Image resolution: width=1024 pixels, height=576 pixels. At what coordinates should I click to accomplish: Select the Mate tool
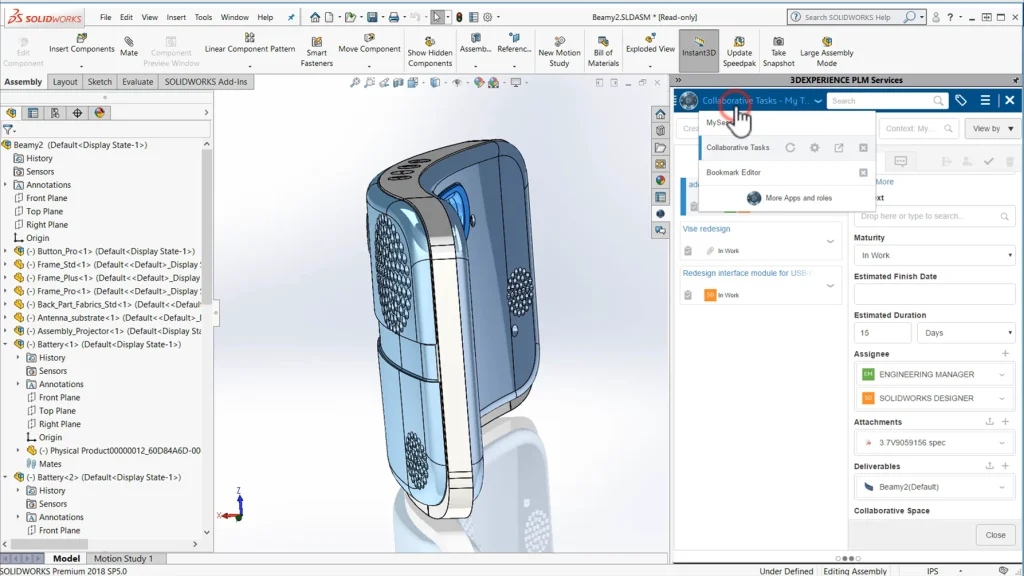128,46
